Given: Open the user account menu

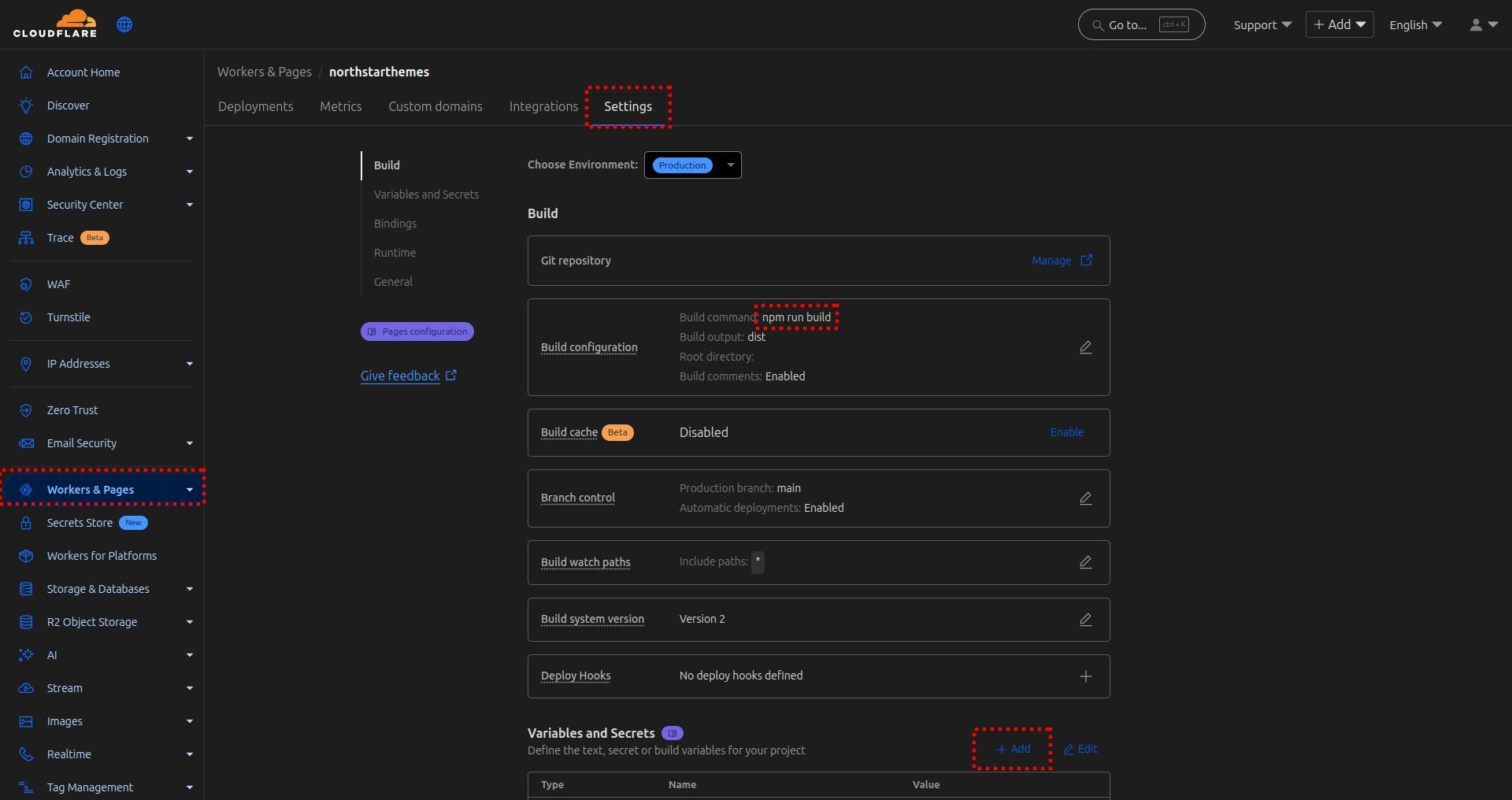Looking at the screenshot, I should (x=1483, y=24).
